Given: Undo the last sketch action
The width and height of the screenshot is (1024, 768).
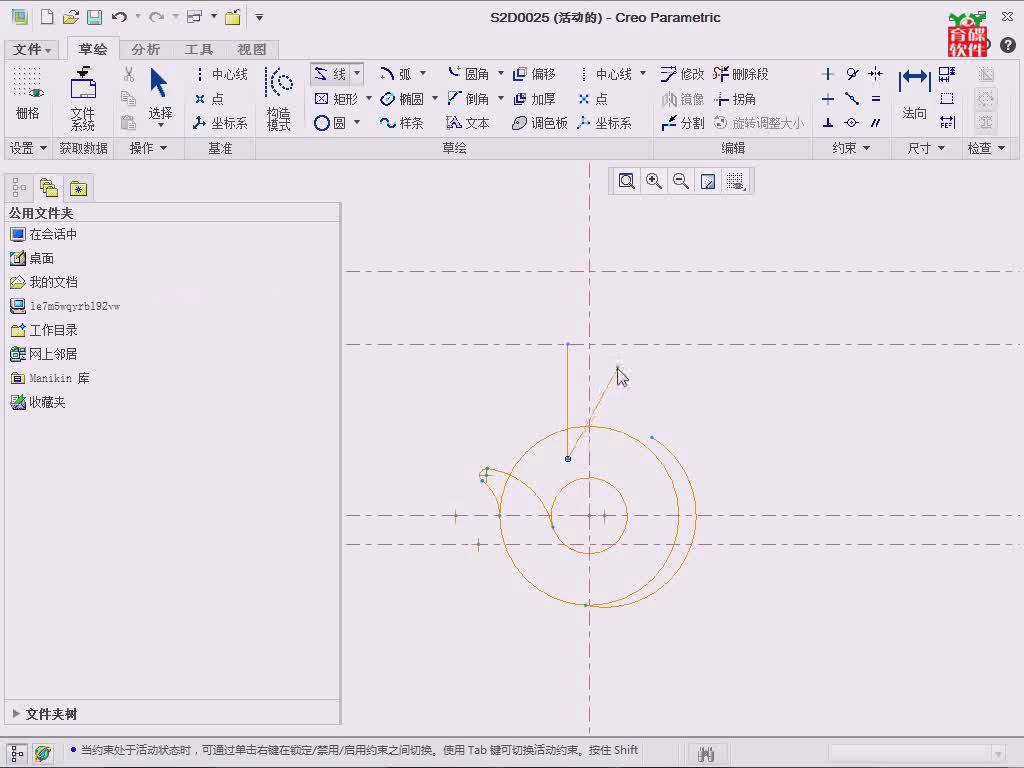Looking at the screenshot, I should point(119,17).
